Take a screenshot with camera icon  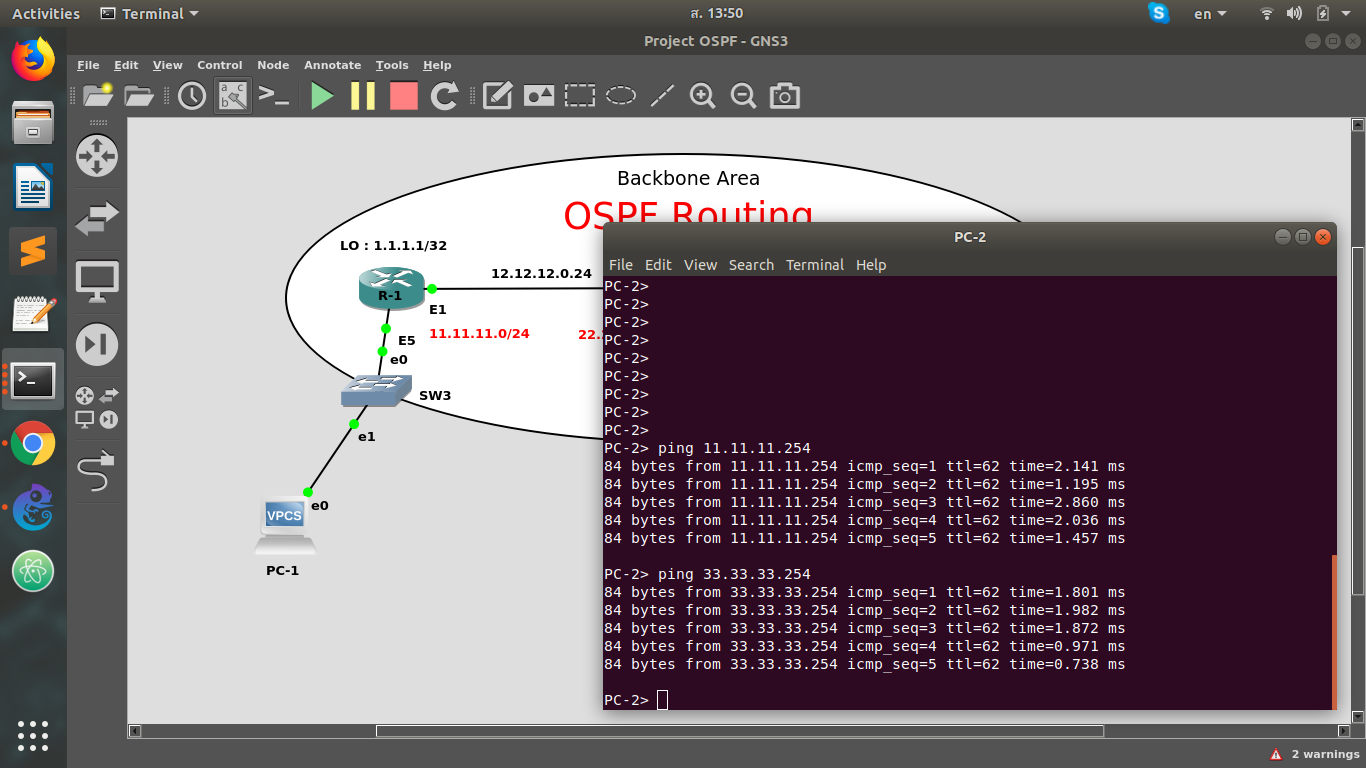785,96
